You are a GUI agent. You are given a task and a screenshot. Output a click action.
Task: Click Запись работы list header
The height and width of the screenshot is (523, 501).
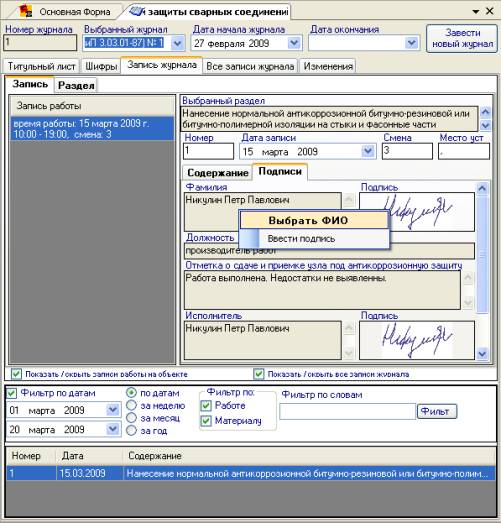click(92, 106)
